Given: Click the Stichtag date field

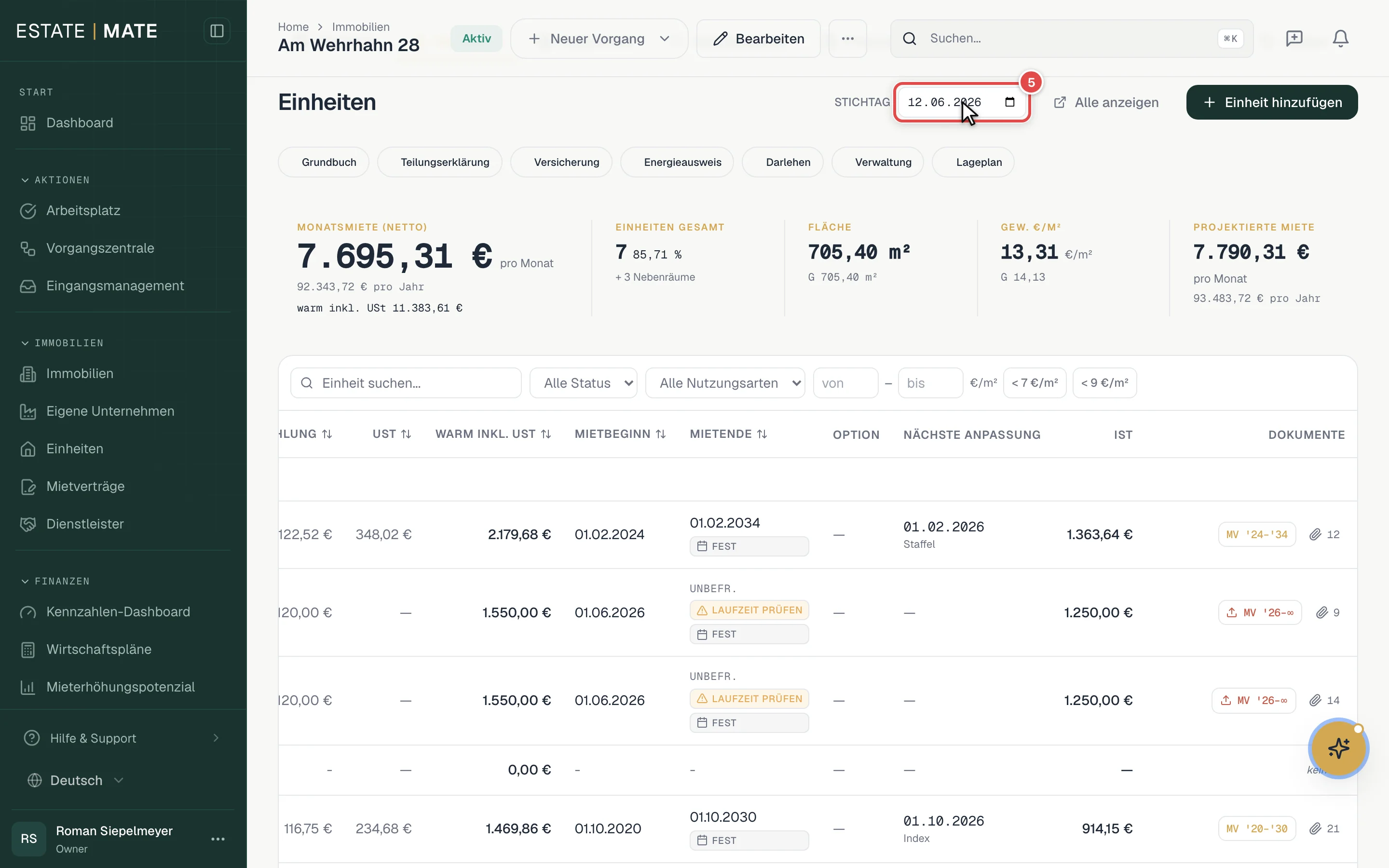Looking at the screenshot, I should click(962, 102).
